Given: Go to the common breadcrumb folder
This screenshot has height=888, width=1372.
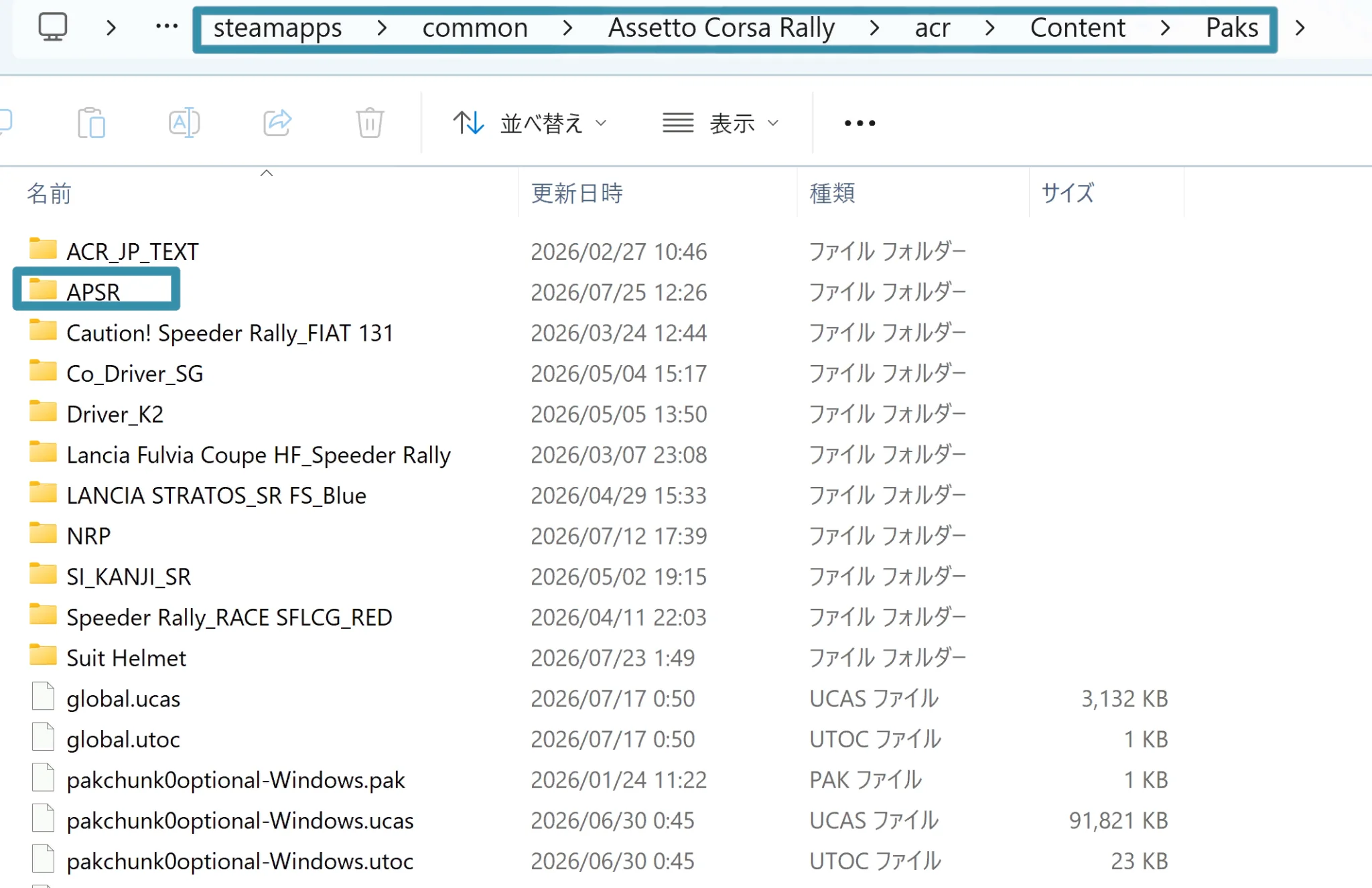Looking at the screenshot, I should tap(475, 28).
